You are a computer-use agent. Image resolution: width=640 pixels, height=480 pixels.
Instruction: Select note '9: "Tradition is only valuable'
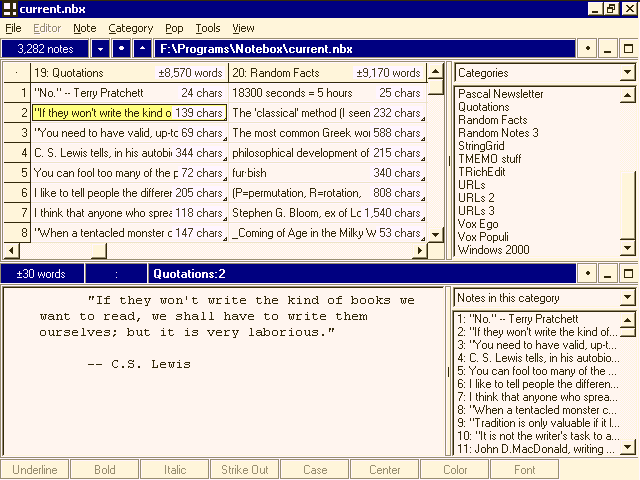pyautogui.click(x=538, y=423)
